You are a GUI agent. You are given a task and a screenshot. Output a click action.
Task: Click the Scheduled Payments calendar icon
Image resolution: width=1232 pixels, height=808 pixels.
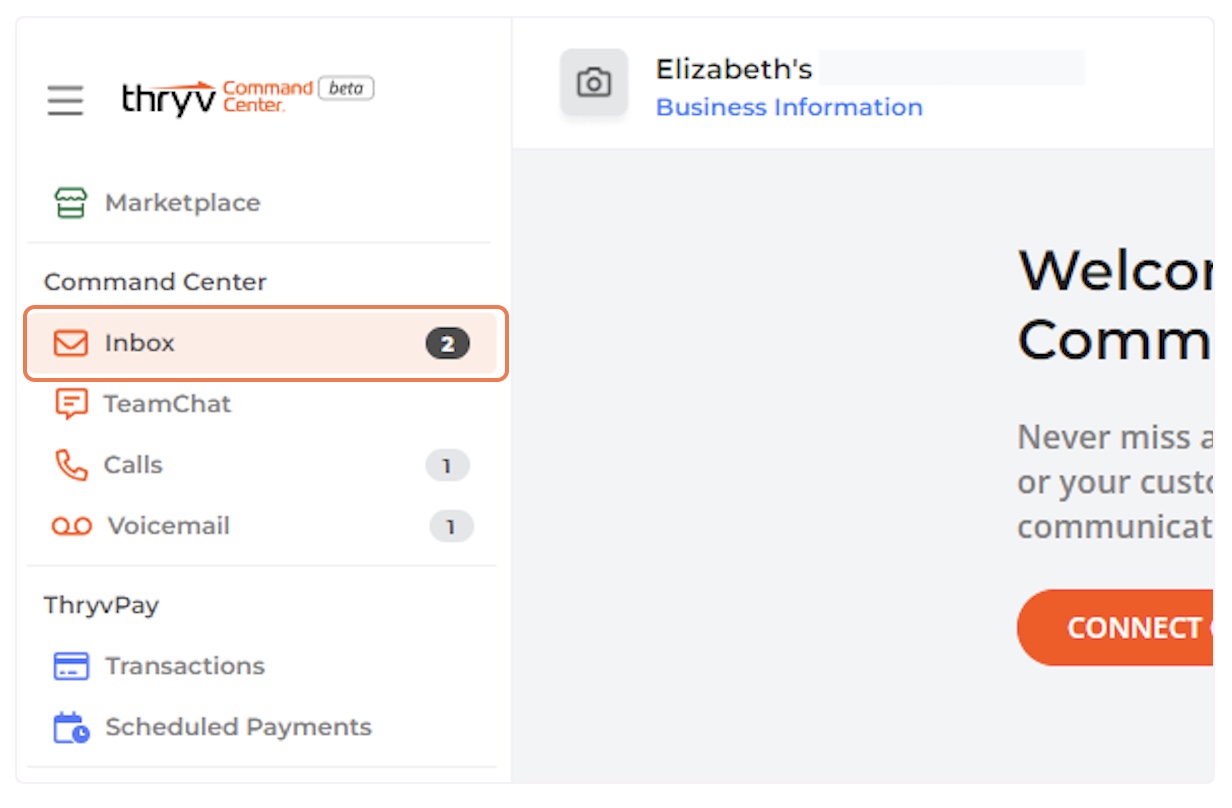click(71, 727)
